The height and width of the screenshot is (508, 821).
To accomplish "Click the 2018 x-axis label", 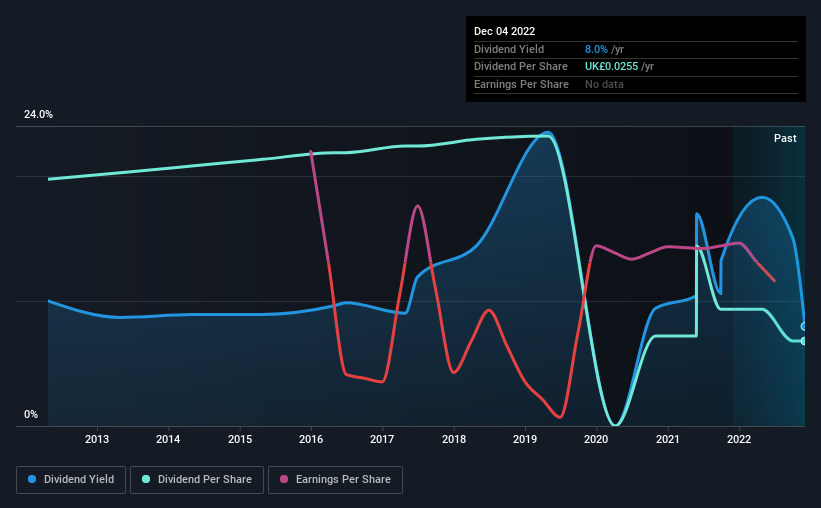I will [x=454, y=439].
